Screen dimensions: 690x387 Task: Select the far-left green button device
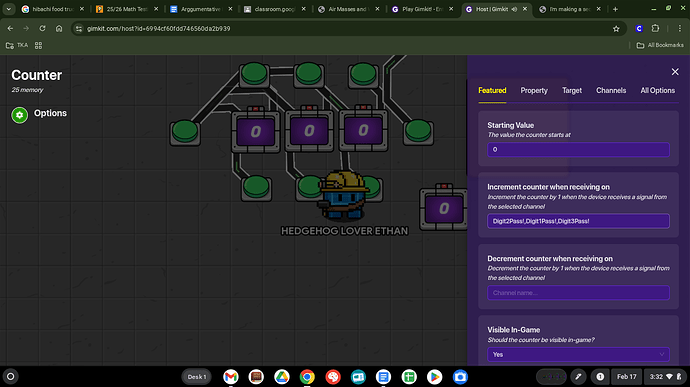pyautogui.click(x=185, y=132)
